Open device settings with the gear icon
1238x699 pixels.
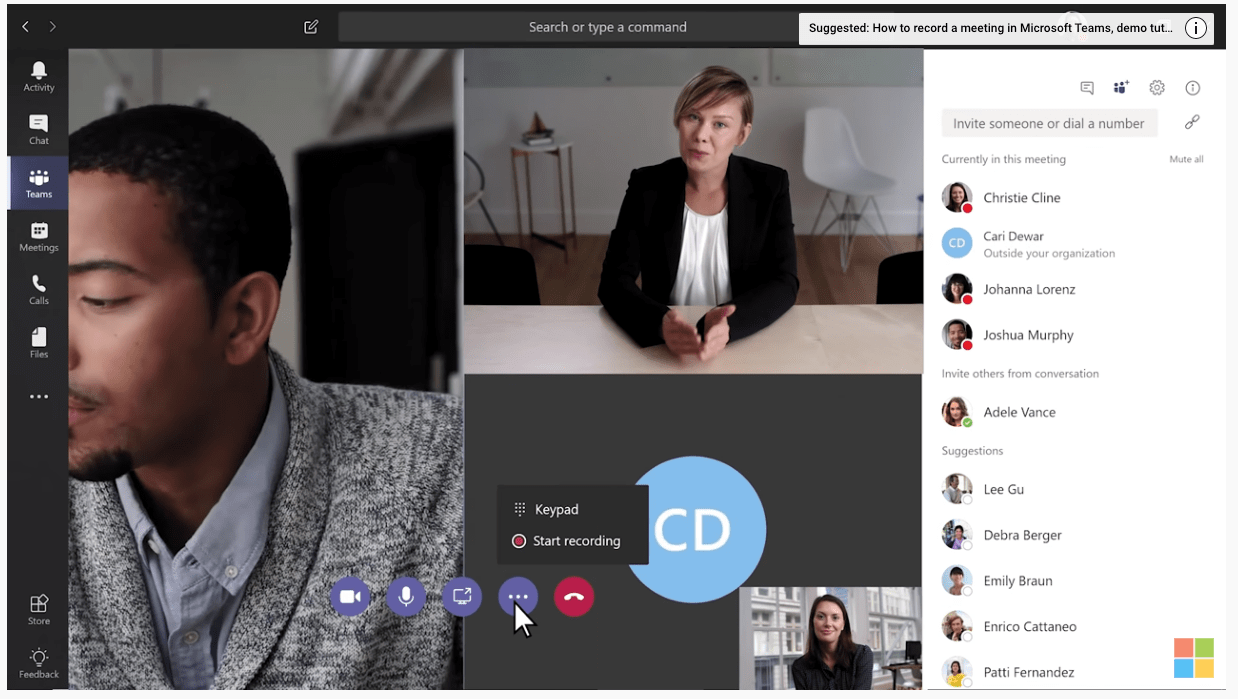pos(1157,88)
